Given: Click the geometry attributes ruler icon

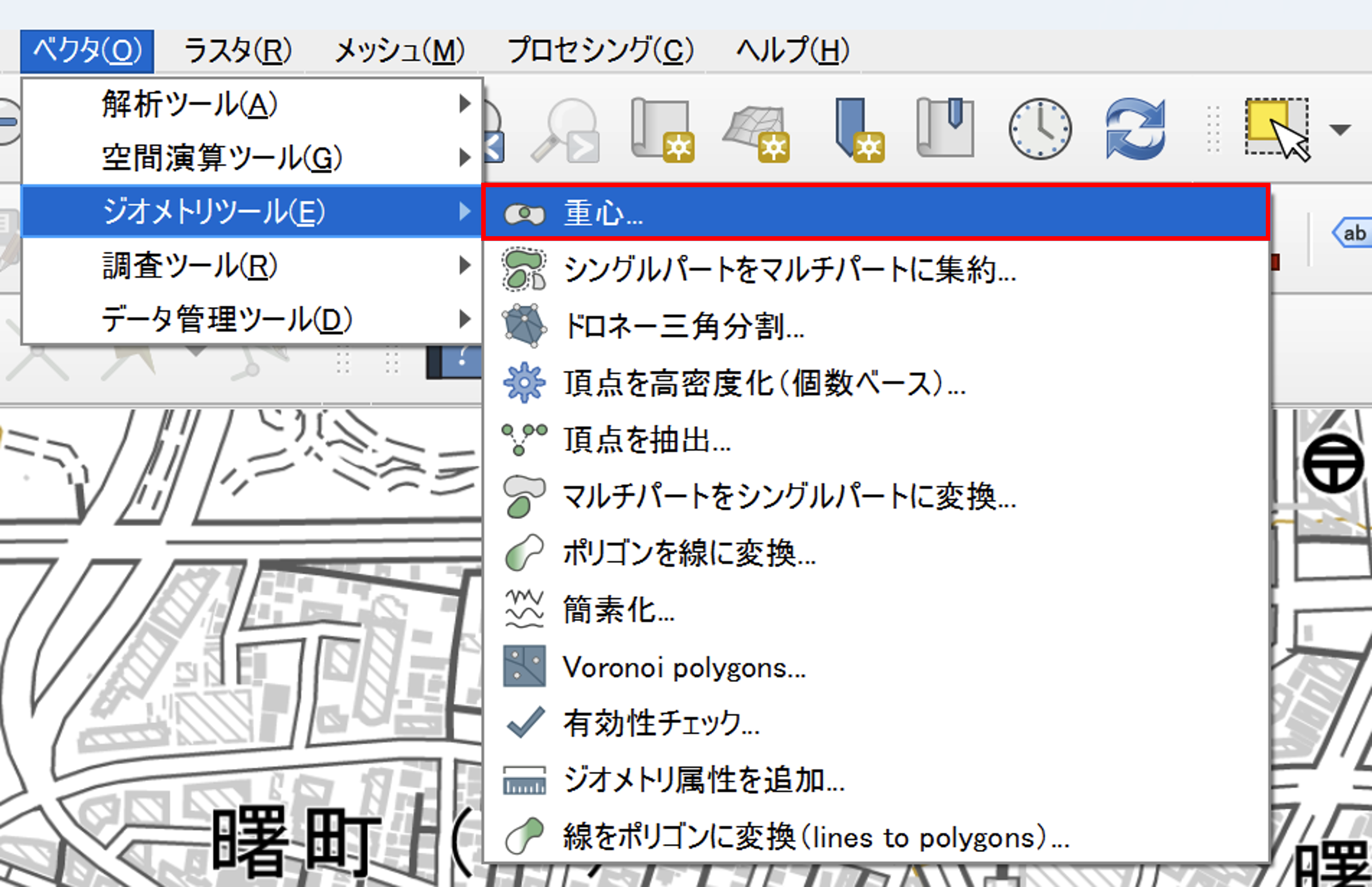Looking at the screenshot, I should [524, 780].
